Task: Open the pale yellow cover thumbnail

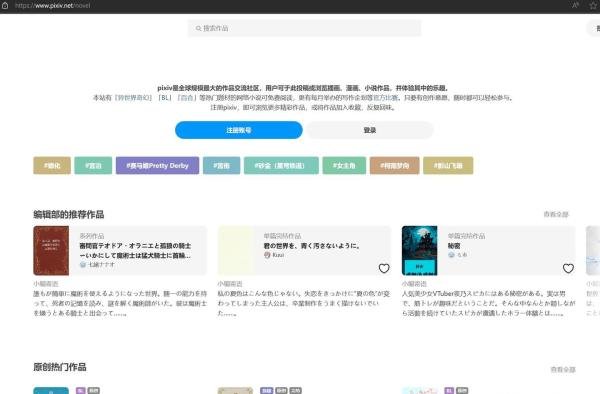Action: coord(235,251)
